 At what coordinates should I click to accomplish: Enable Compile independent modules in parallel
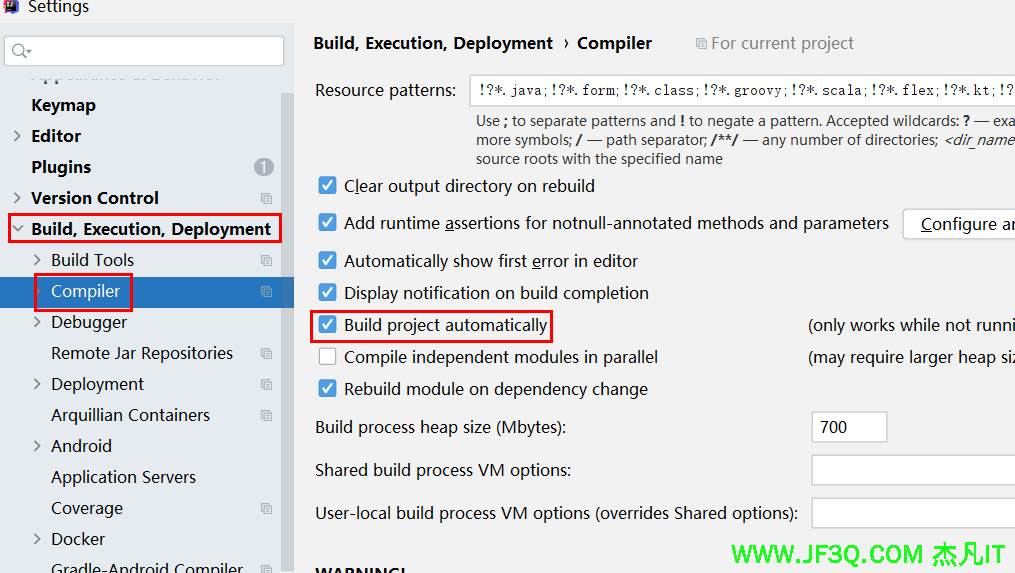pyautogui.click(x=327, y=357)
